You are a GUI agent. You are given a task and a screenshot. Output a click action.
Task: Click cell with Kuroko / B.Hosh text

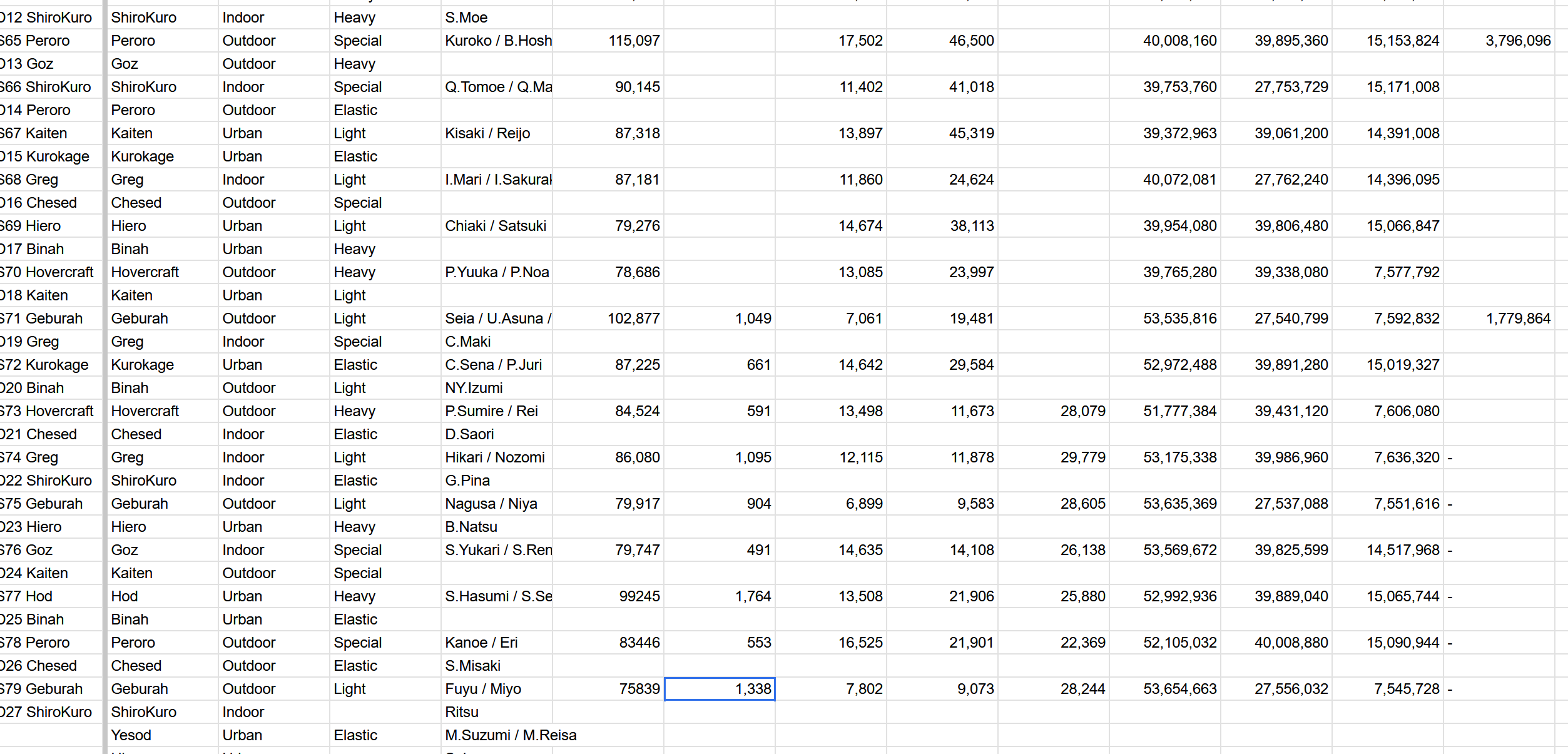pos(497,41)
